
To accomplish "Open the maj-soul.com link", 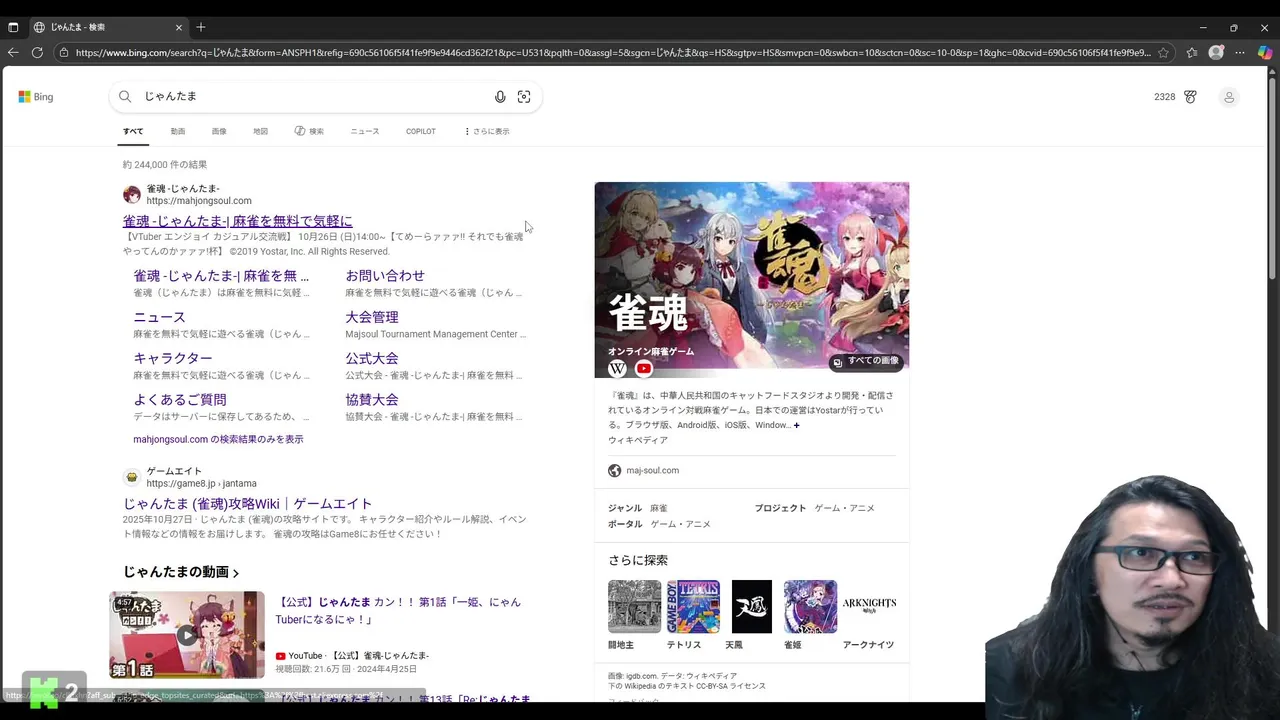I will coord(653,471).
